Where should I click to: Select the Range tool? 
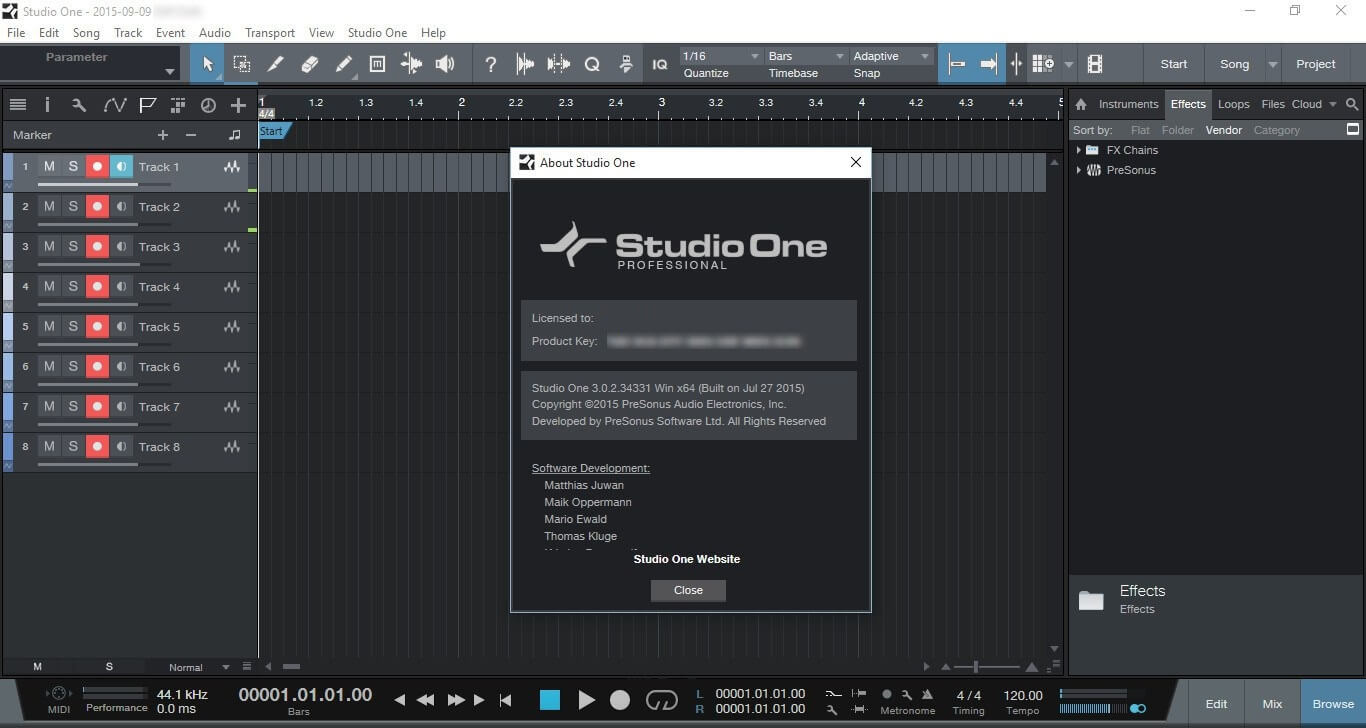pos(242,64)
